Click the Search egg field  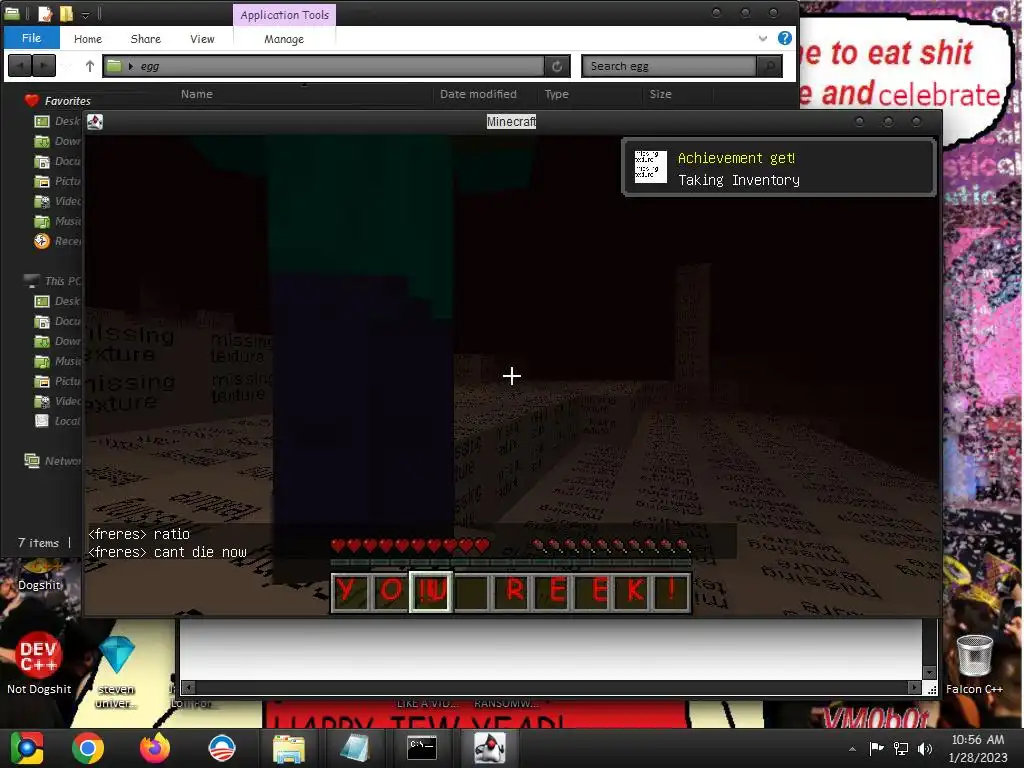coord(669,66)
